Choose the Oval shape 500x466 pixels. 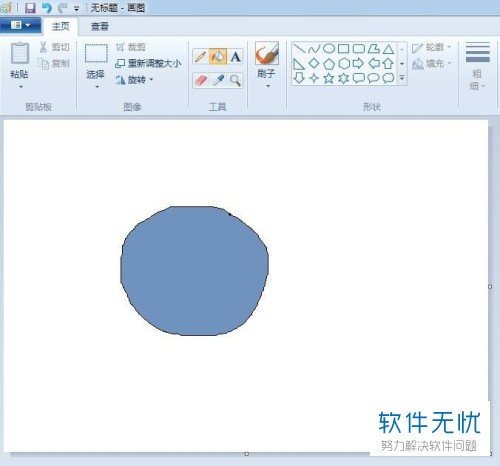point(329,49)
